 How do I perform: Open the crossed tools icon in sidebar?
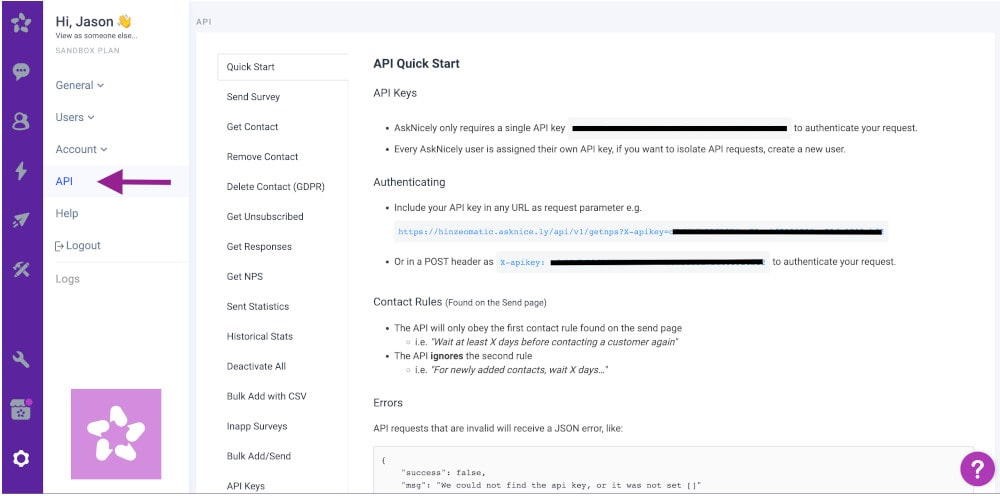[21, 269]
